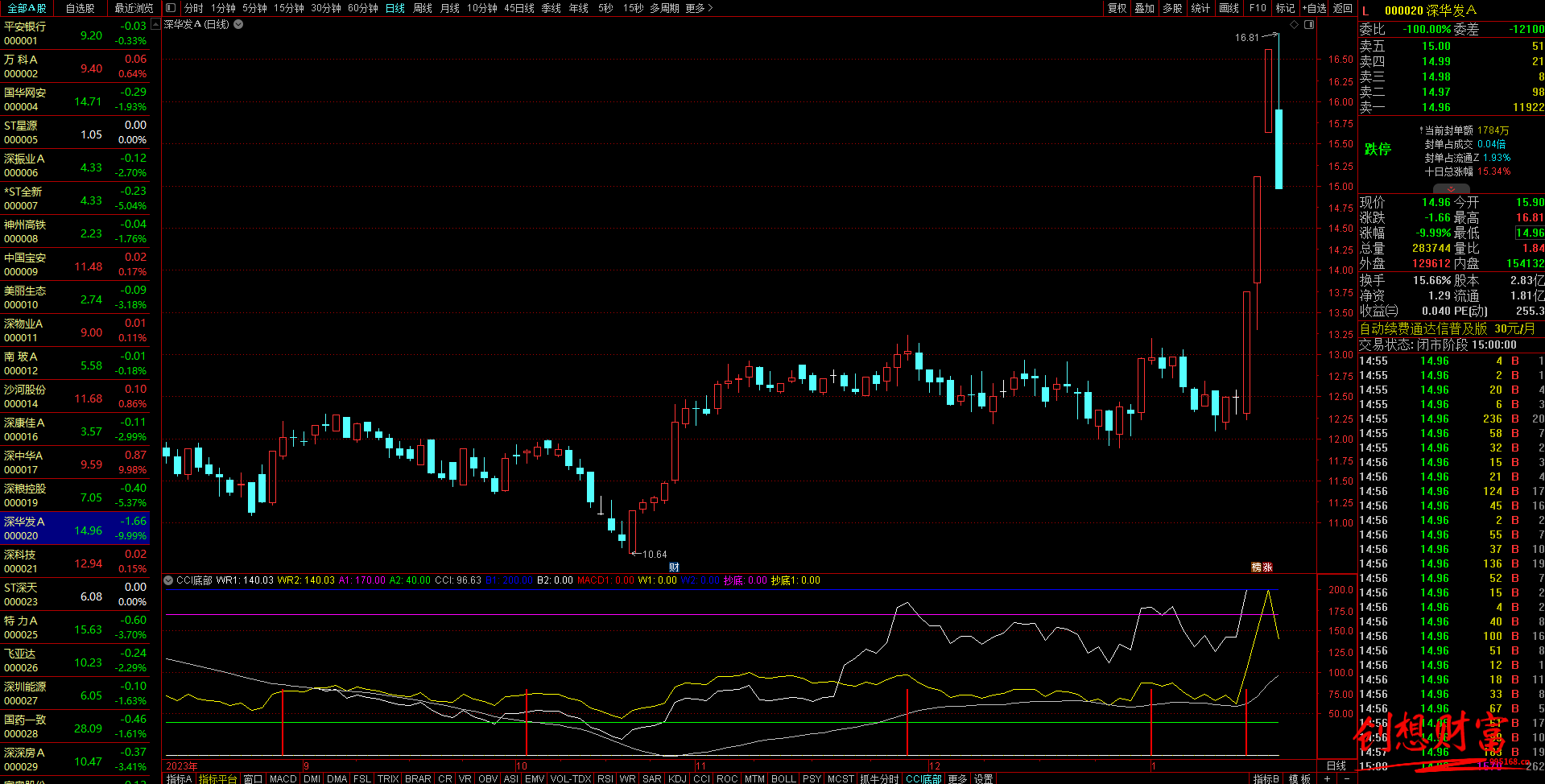Screen dimensions: 1545x784
Task: Apply the KDJ indicator
Action: click(677, 778)
